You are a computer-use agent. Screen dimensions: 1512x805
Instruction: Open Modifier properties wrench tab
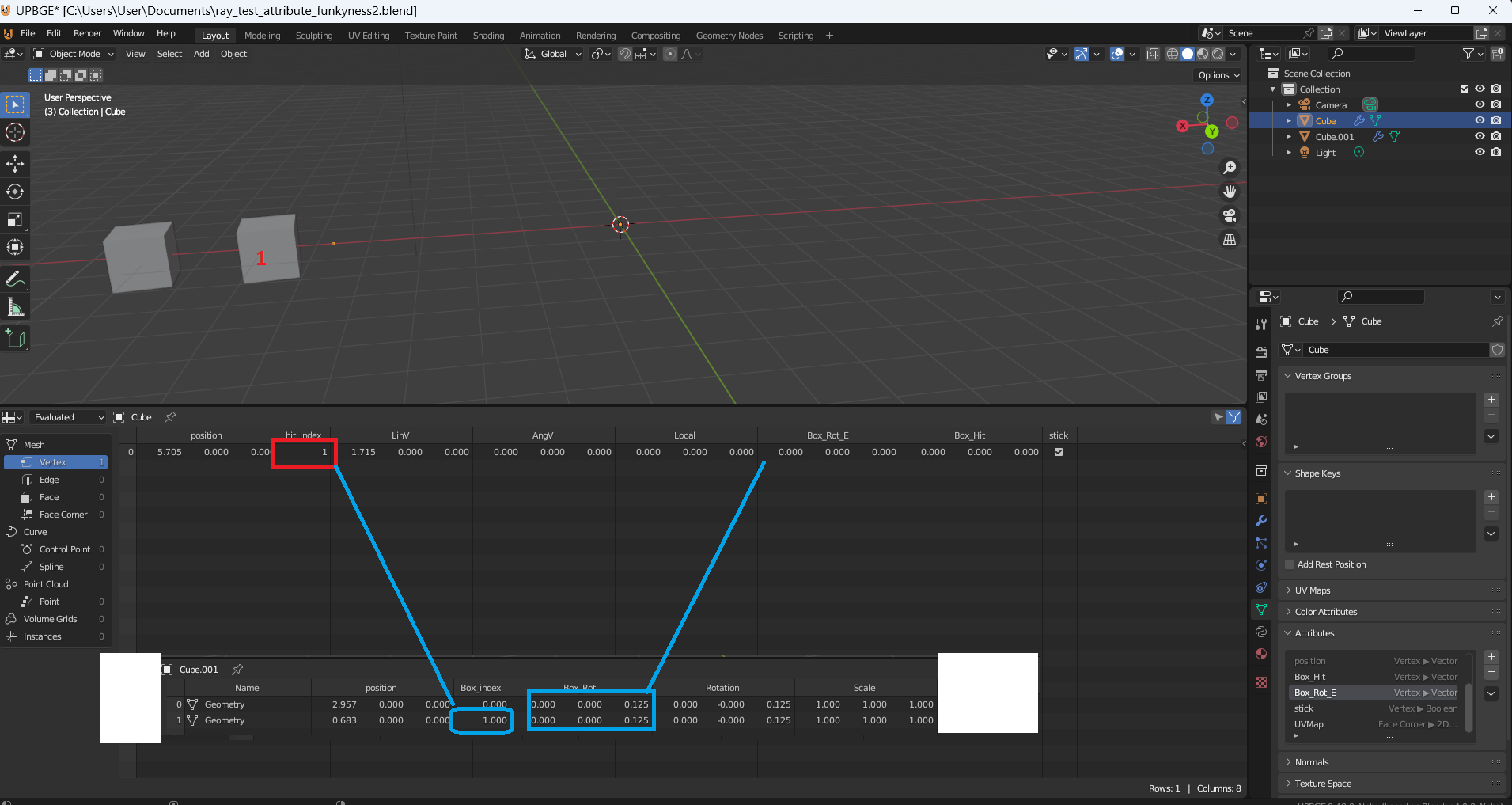click(1261, 521)
